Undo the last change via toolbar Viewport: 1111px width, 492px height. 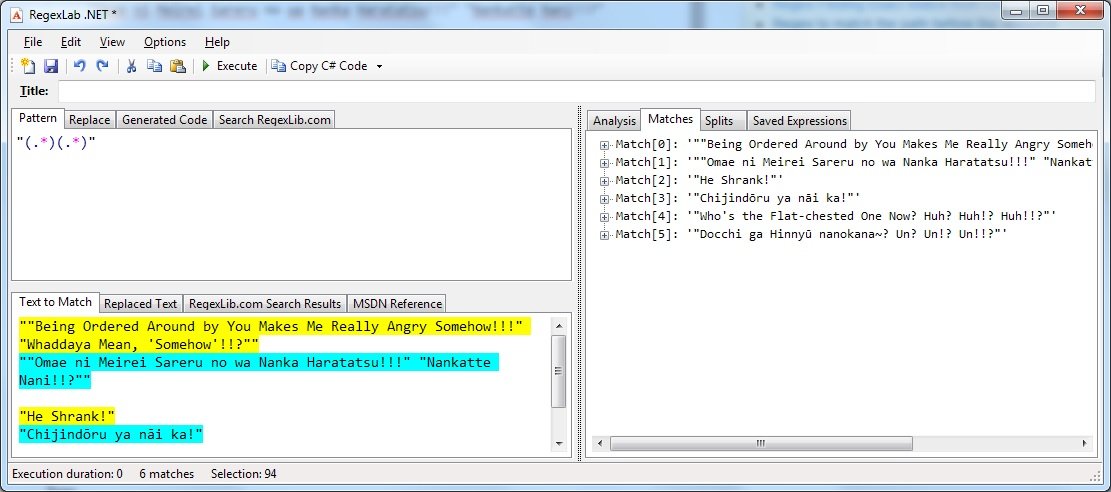pyautogui.click(x=80, y=66)
